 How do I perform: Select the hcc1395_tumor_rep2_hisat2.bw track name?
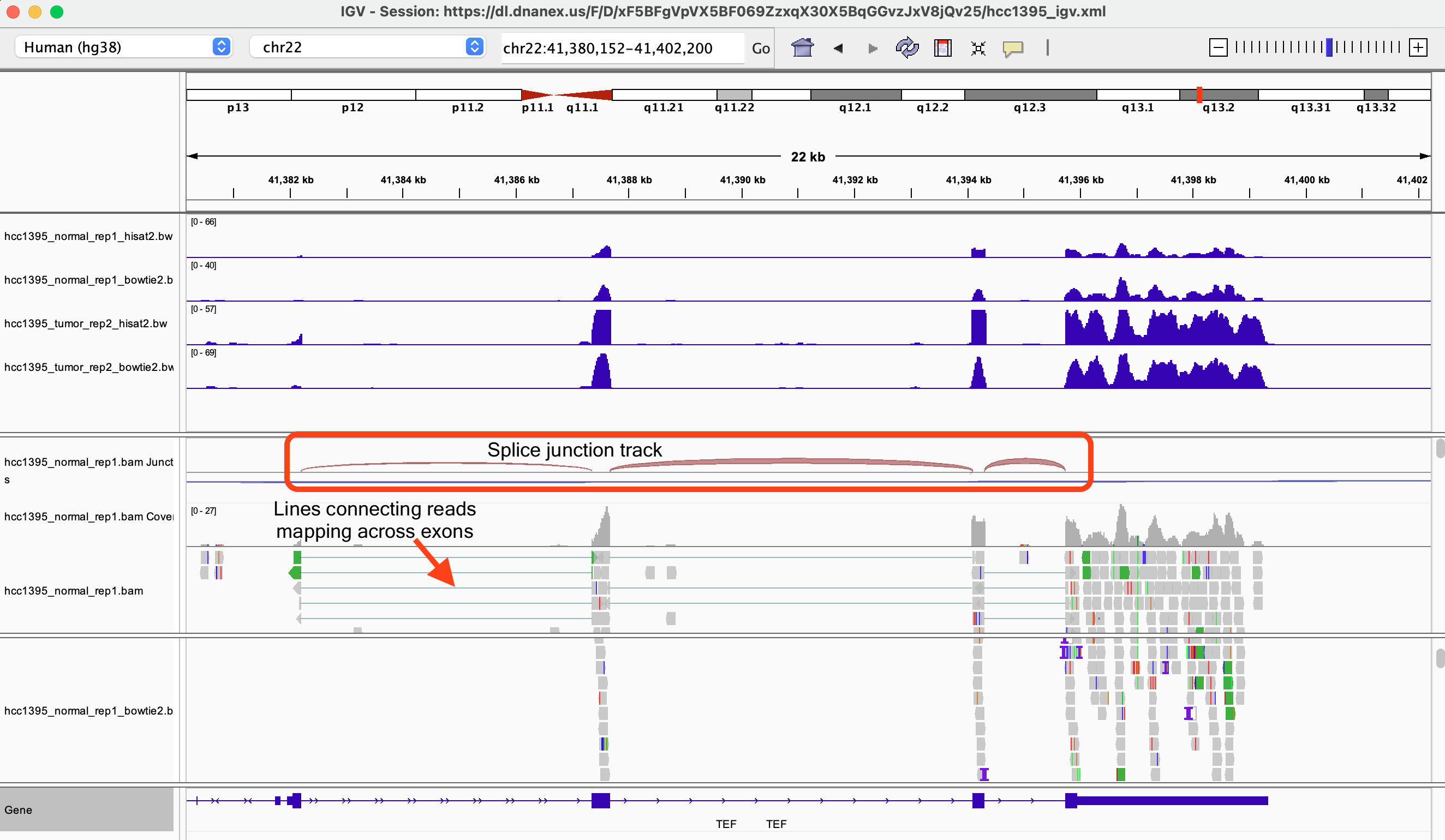point(86,324)
